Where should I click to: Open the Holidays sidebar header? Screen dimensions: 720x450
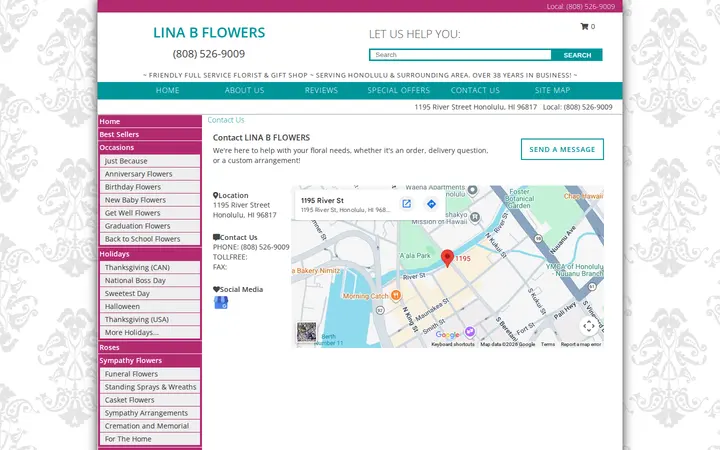[150, 254]
